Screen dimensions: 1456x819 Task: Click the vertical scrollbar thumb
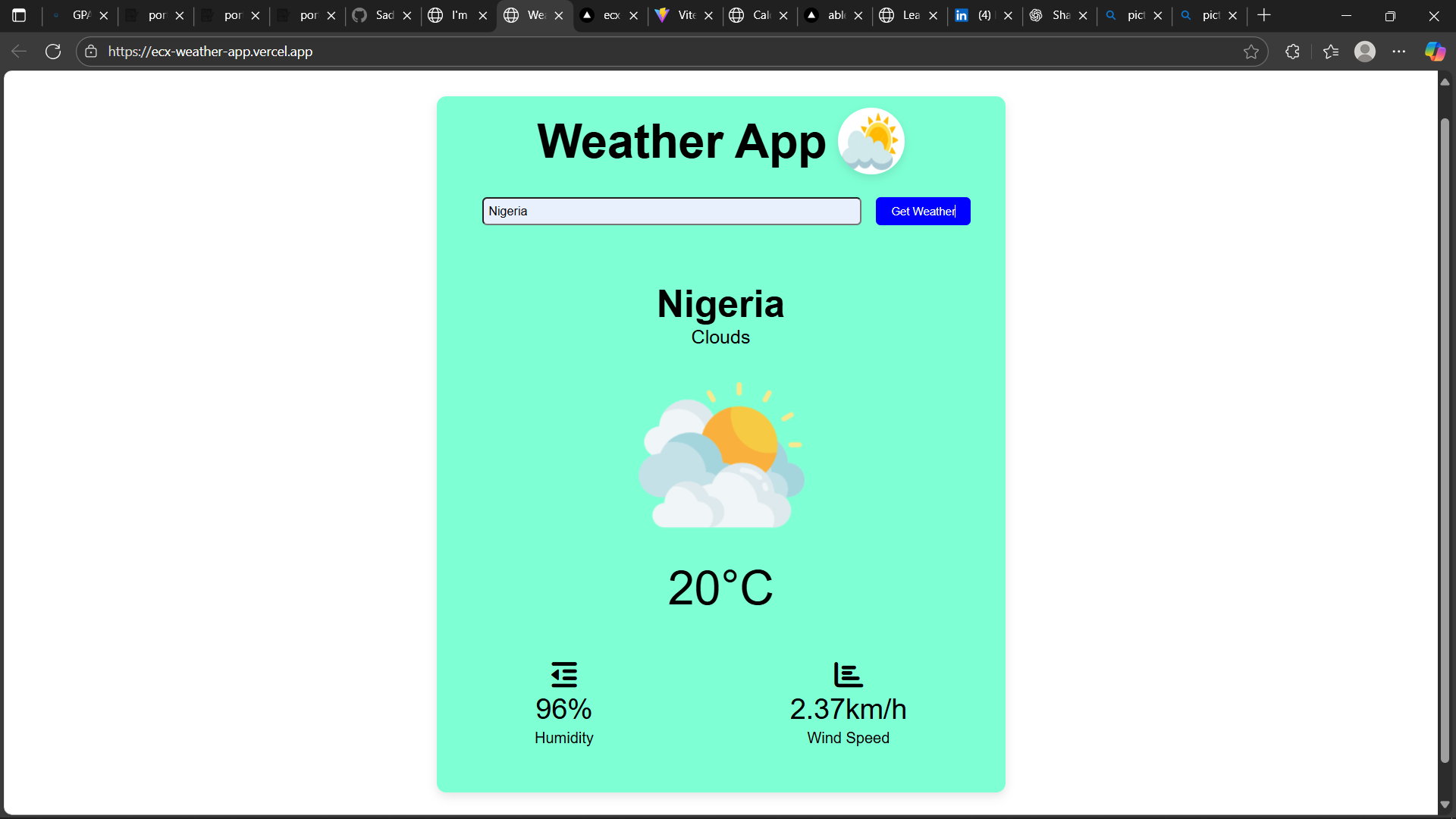coord(1445,440)
